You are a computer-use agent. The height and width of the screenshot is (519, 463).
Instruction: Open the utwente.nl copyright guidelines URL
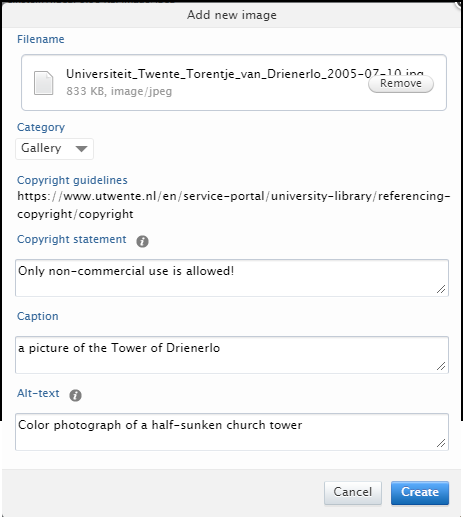coord(233,205)
